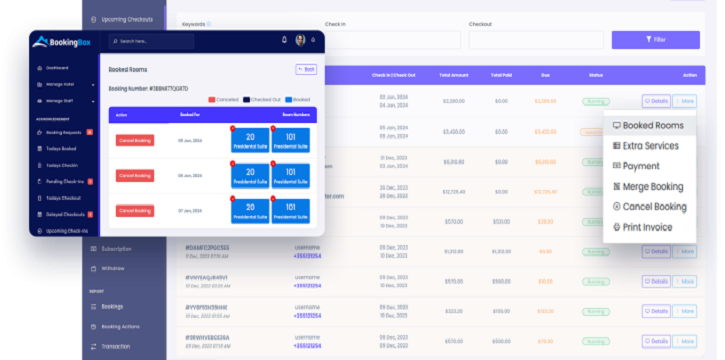Choose Merge Booking from the menu
725x360 pixels.
click(x=649, y=187)
